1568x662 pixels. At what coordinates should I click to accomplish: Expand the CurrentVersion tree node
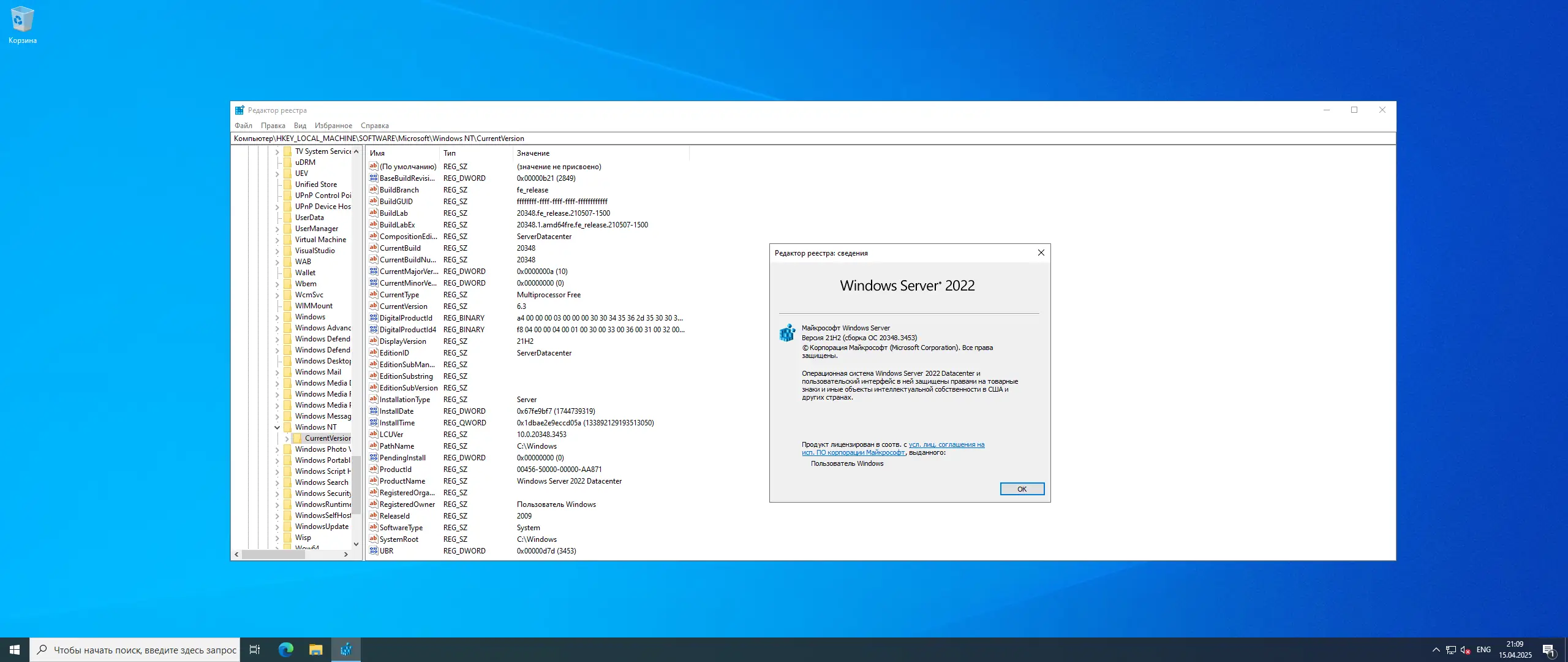pyautogui.click(x=287, y=438)
